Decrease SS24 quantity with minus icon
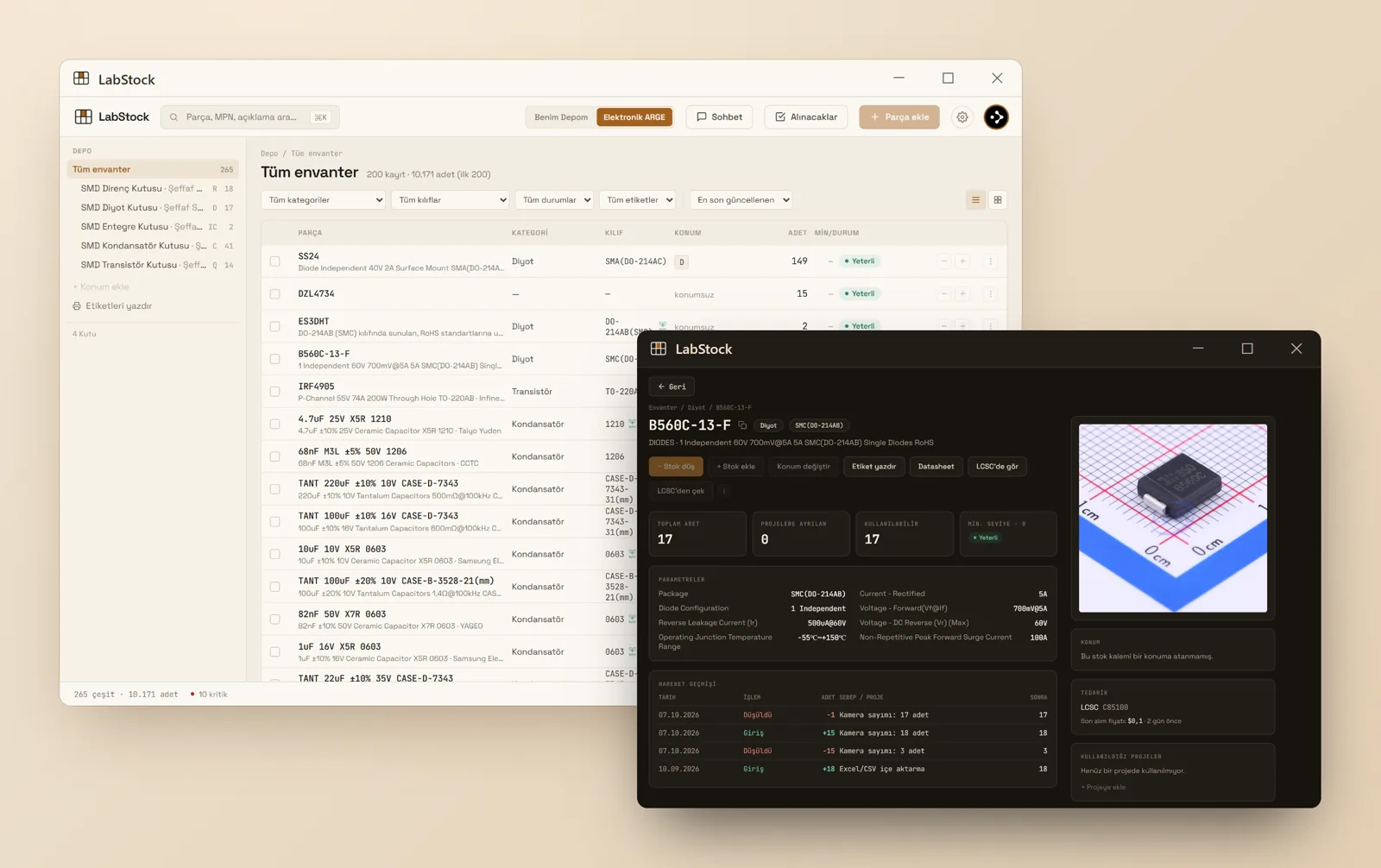Screen dimensions: 1381x868 point(944,261)
